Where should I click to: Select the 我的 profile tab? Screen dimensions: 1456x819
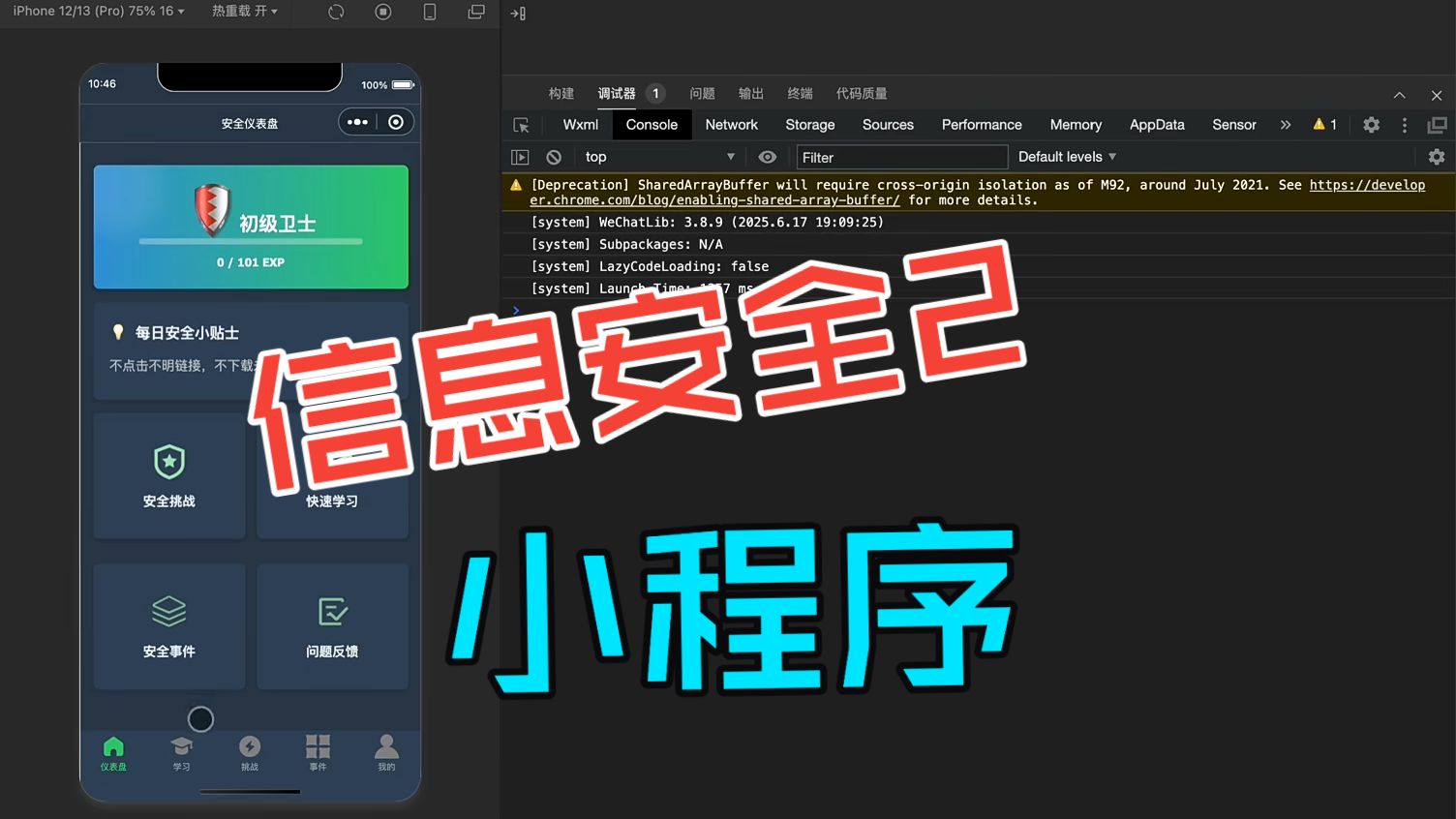[x=386, y=753]
